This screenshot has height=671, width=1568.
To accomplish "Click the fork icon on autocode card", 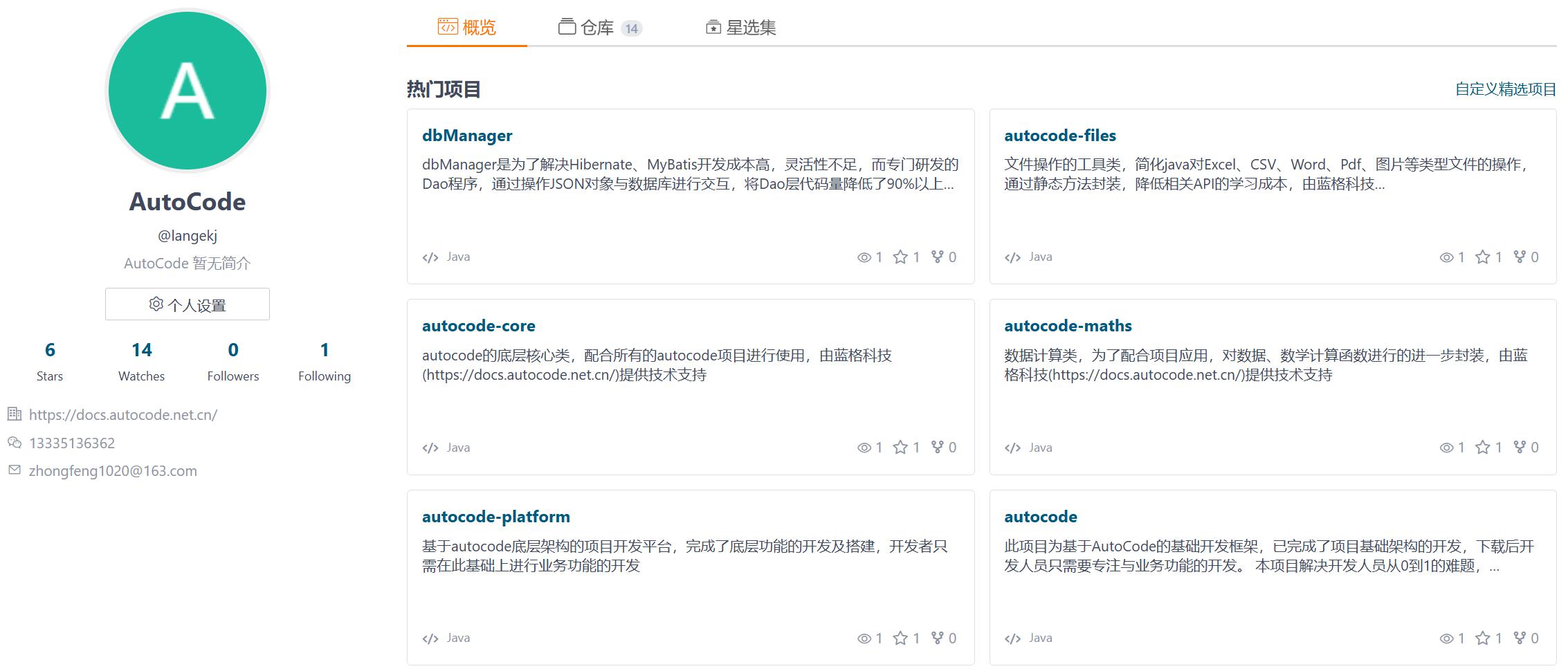I will [1520, 638].
